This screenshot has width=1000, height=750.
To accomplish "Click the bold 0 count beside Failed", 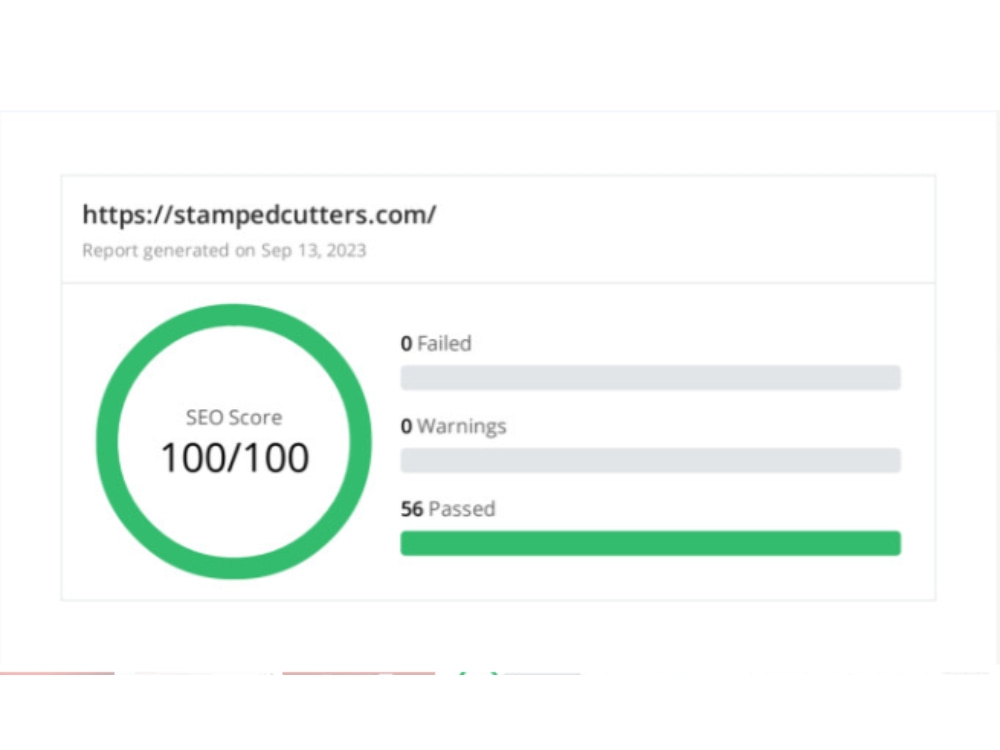I will pos(406,344).
